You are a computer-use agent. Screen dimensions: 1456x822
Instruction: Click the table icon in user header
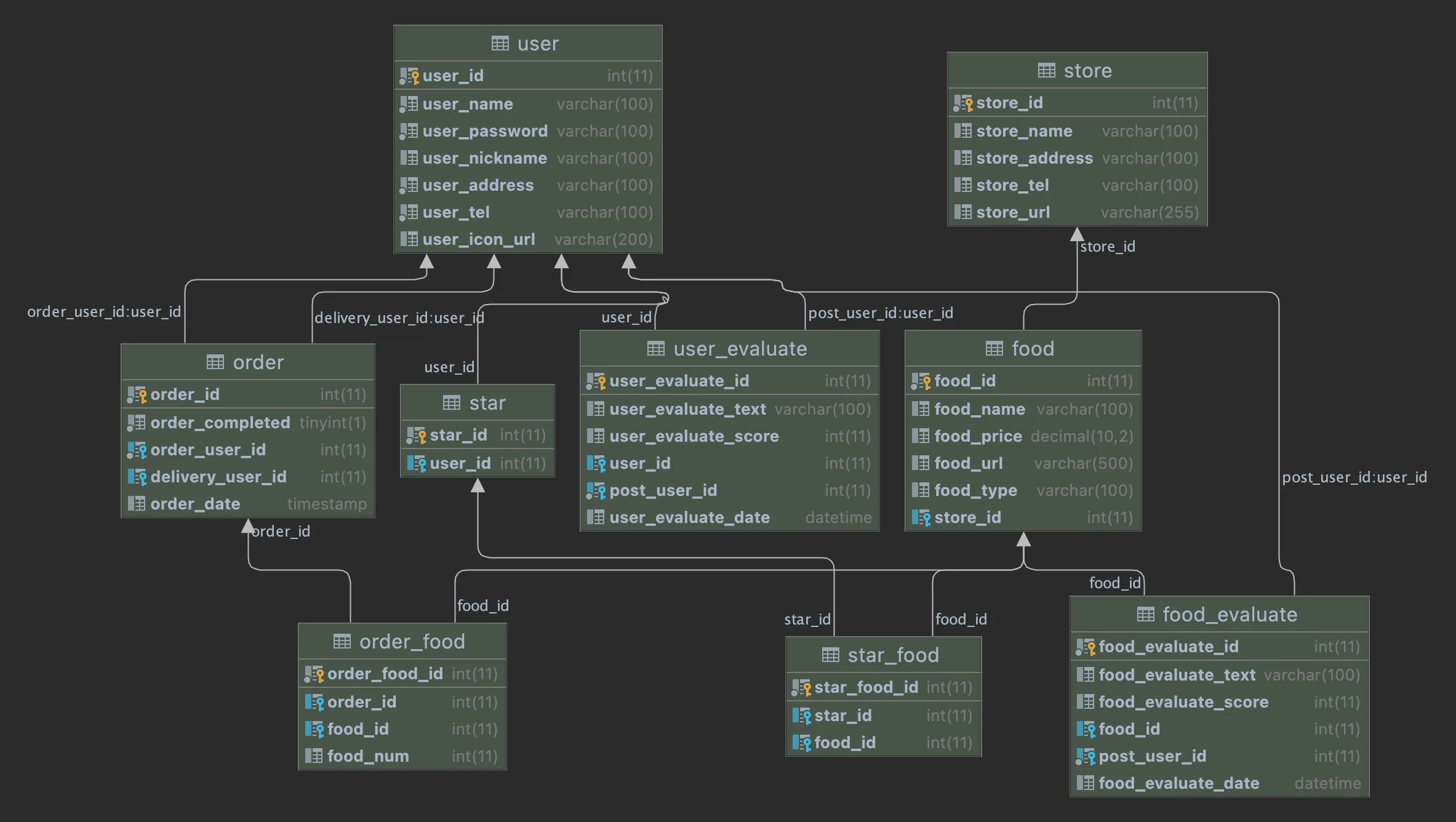click(500, 44)
